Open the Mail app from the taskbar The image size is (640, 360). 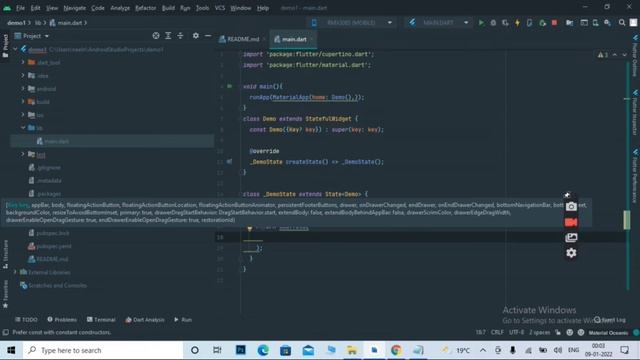pos(308,350)
